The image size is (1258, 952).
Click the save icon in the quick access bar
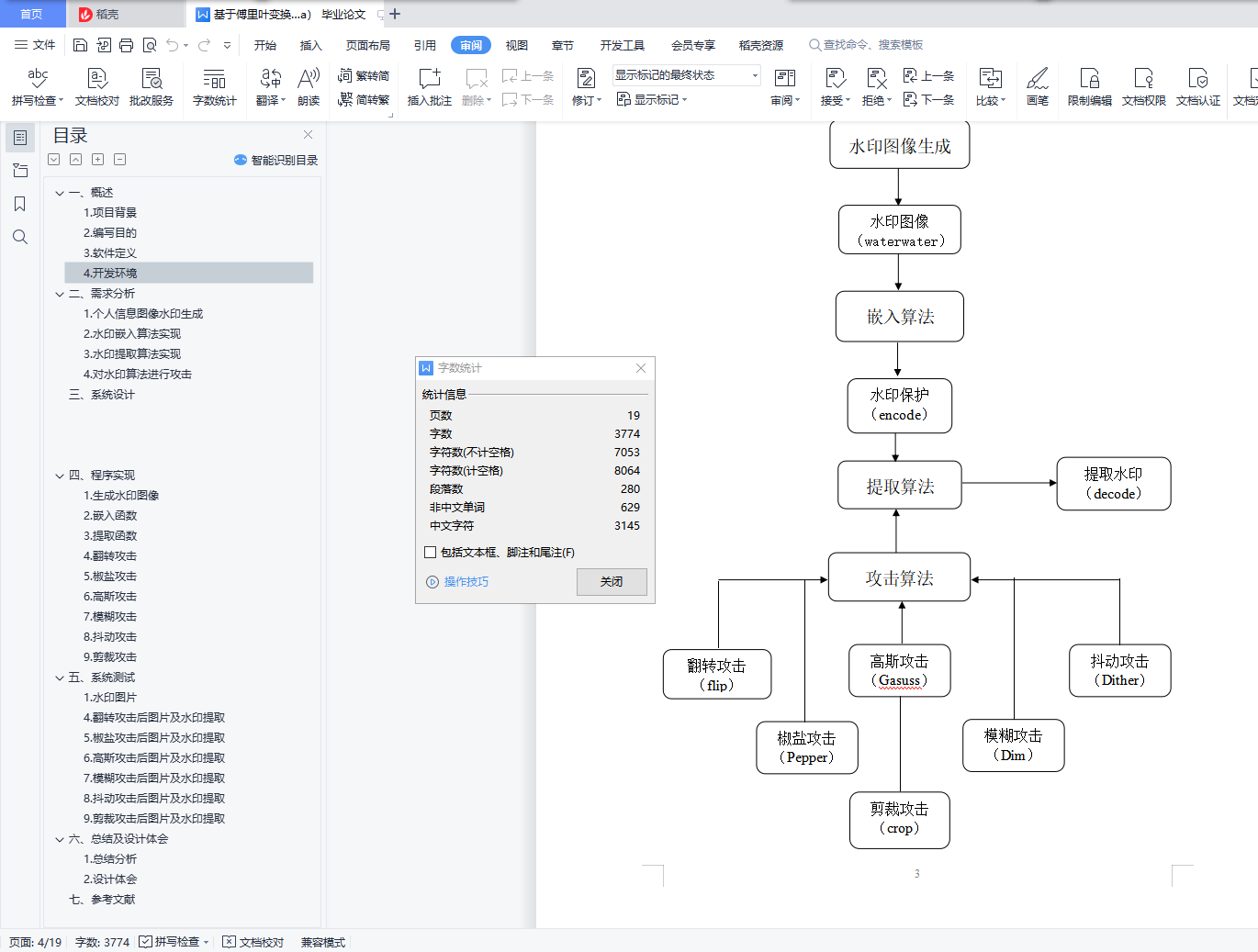80,45
